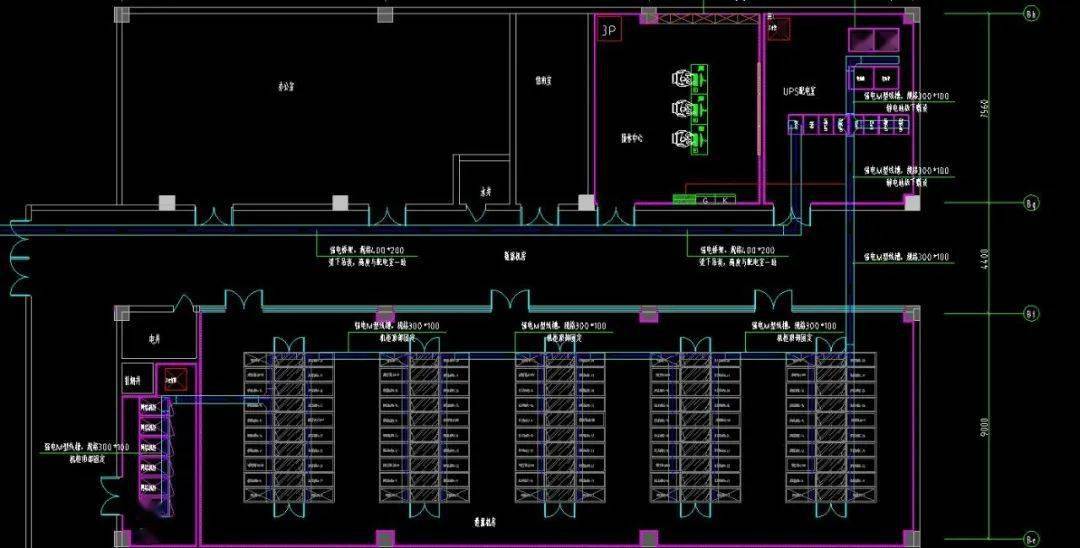Pick the bottom-right grid axis bubble
The height and width of the screenshot is (548, 1080).
(1031, 539)
